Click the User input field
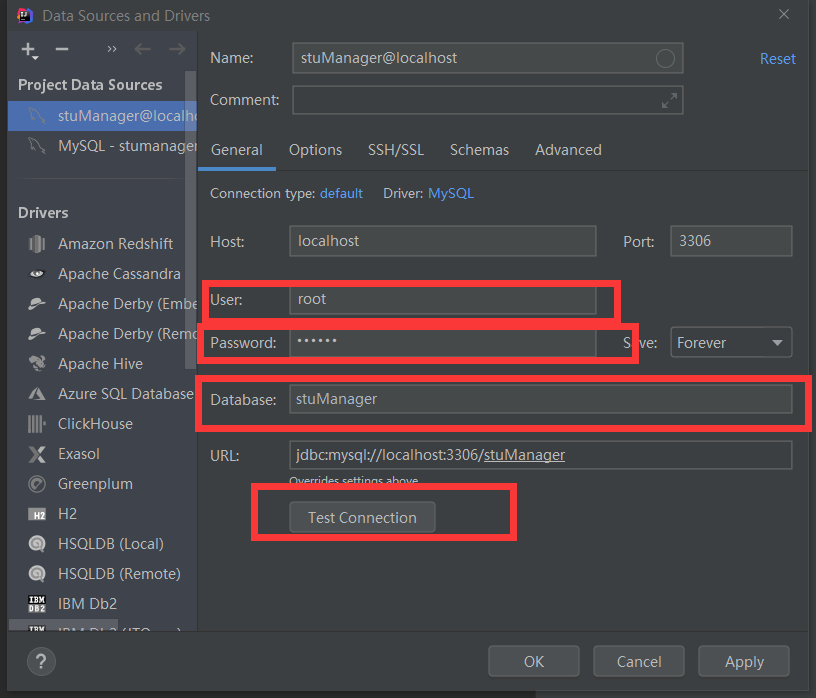The height and width of the screenshot is (698, 816). [x=442, y=299]
